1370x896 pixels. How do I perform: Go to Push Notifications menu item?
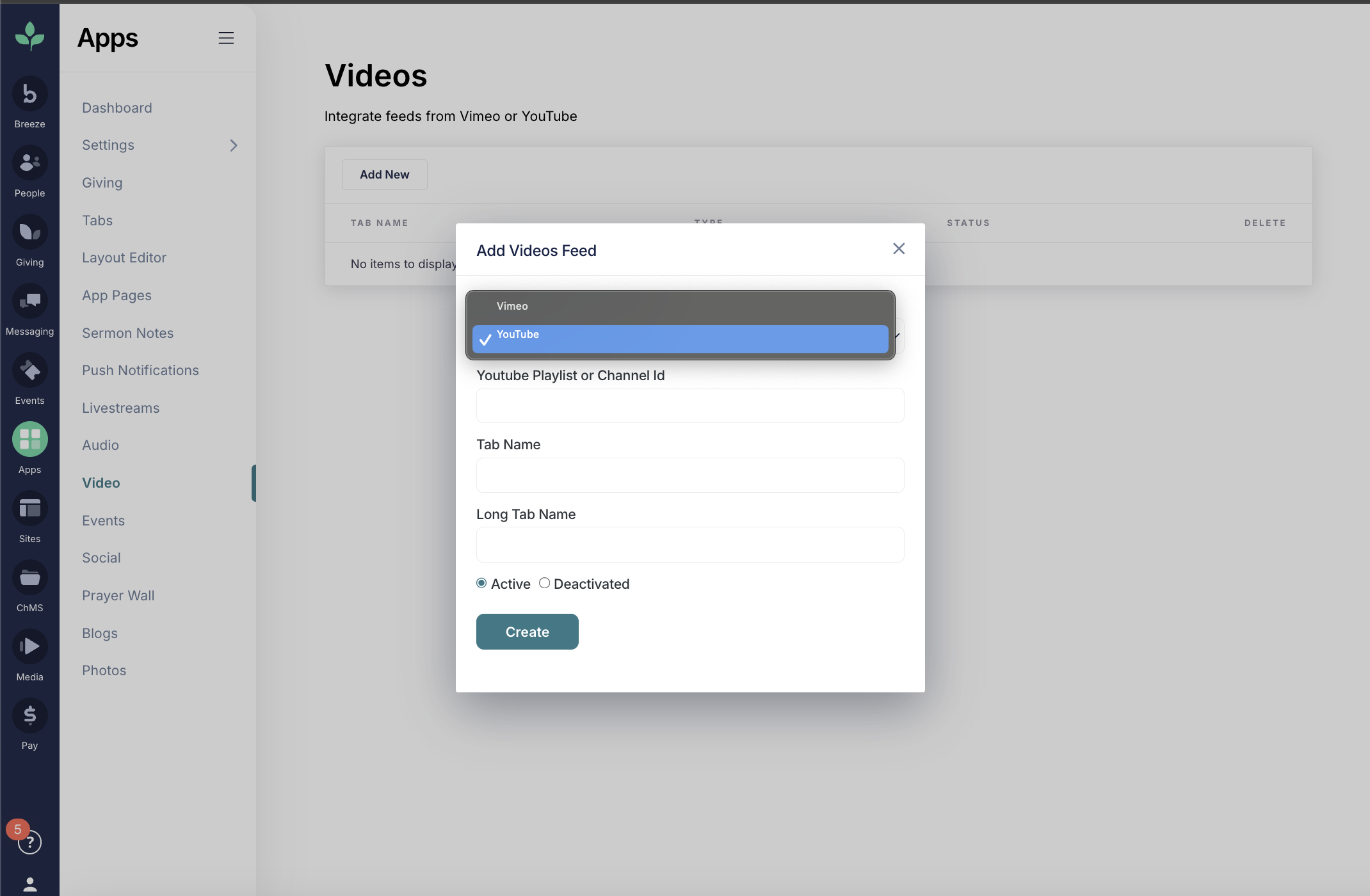(x=140, y=371)
